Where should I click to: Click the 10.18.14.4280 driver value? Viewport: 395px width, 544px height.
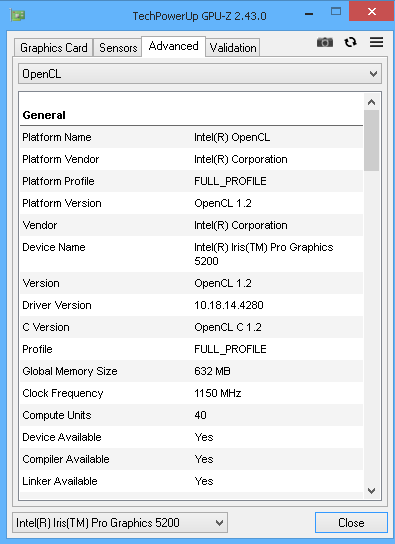click(229, 305)
